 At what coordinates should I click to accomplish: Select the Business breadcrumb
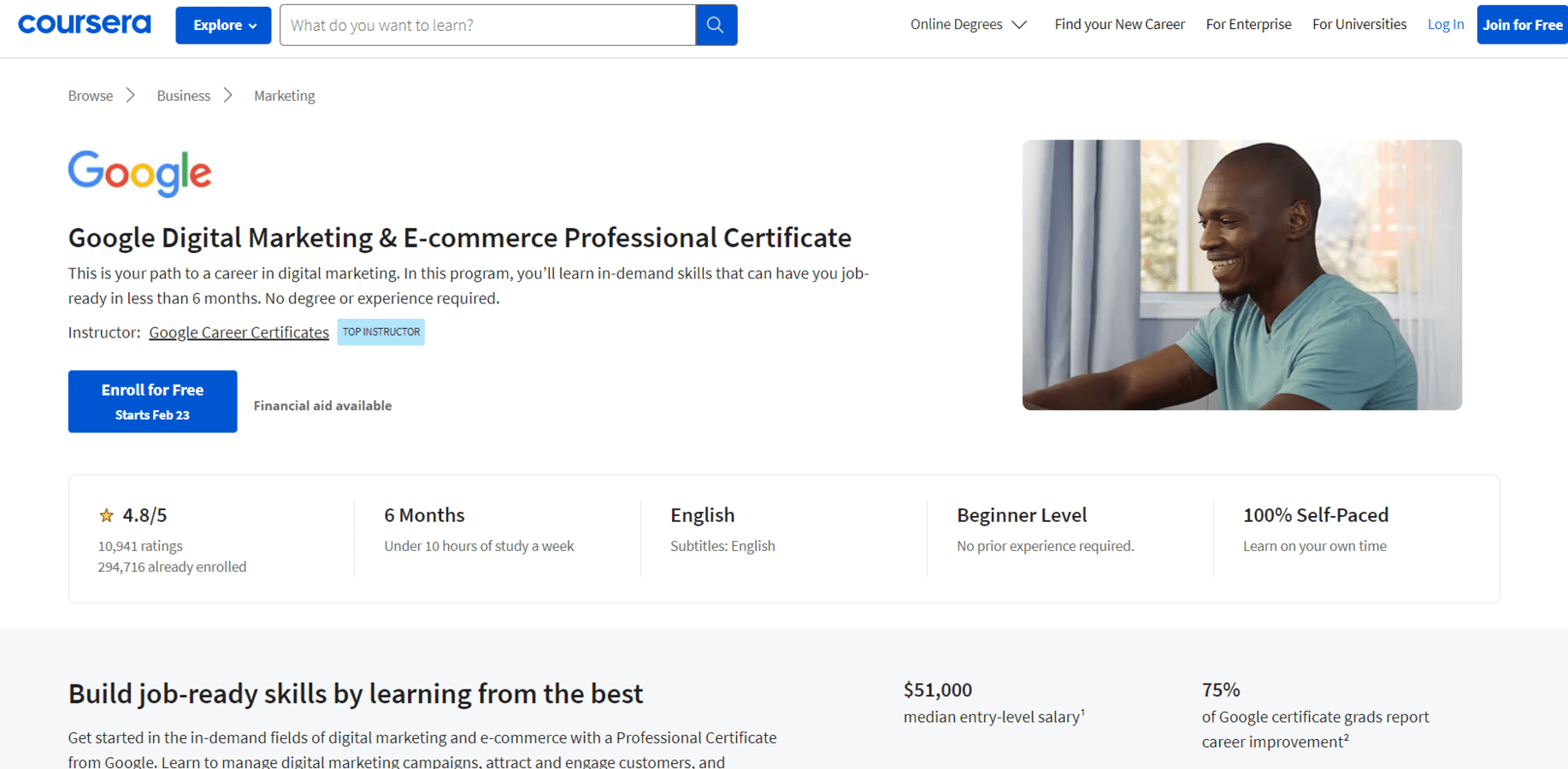coord(183,95)
